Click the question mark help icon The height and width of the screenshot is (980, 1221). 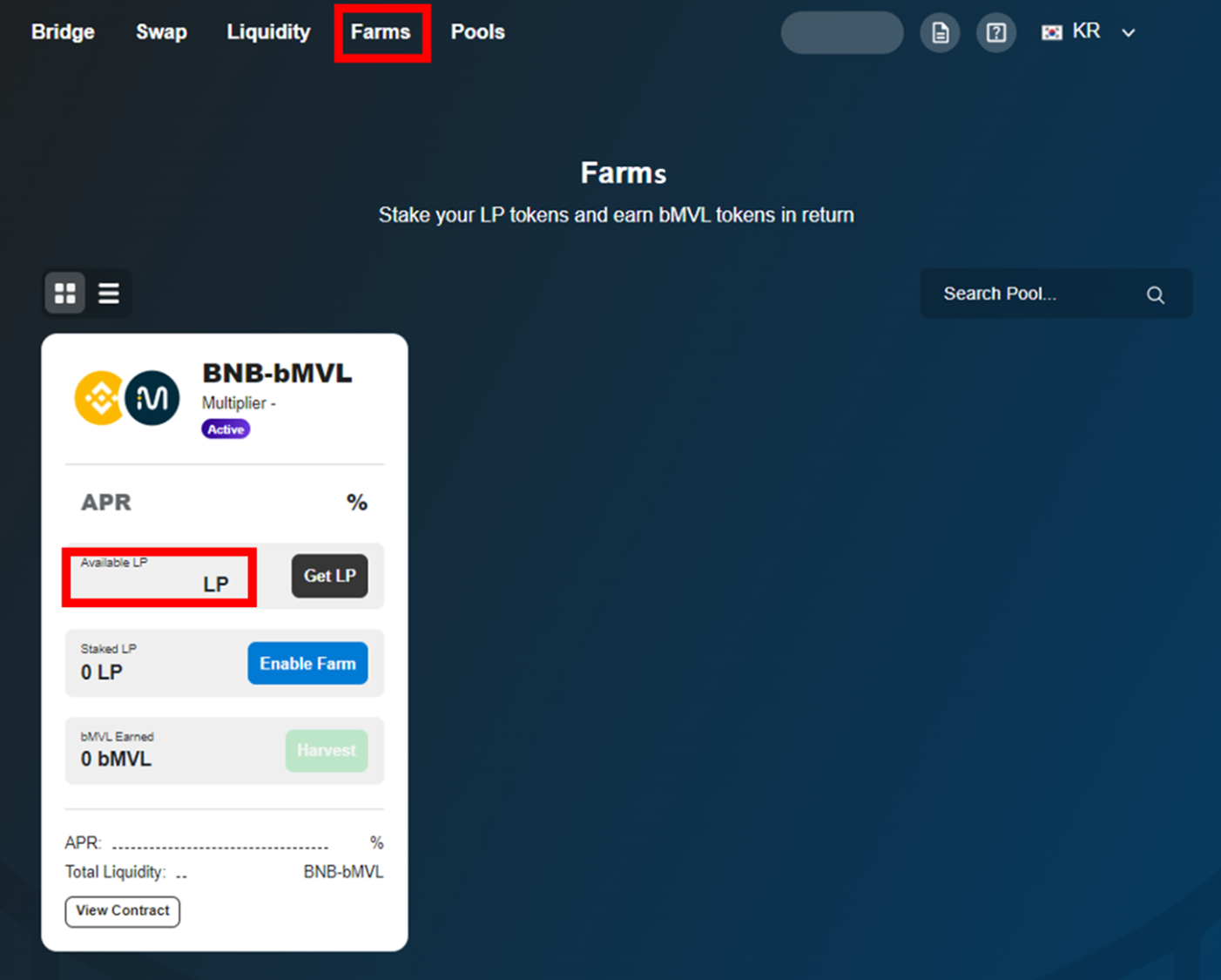(995, 33)
